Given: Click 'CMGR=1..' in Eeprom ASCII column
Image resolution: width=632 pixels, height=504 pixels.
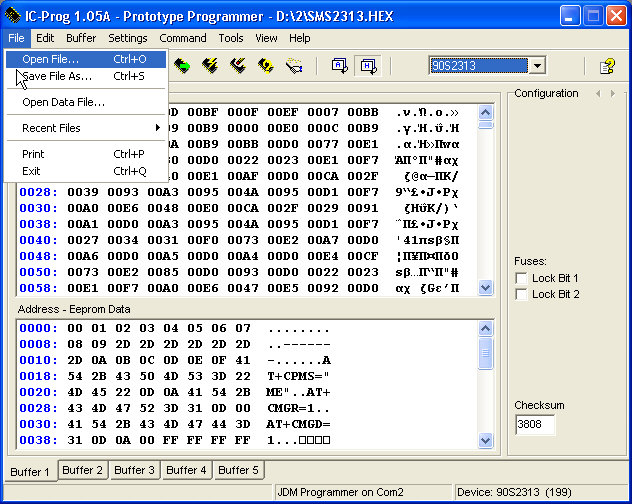Looking at the screenshot, I should 298,408.
